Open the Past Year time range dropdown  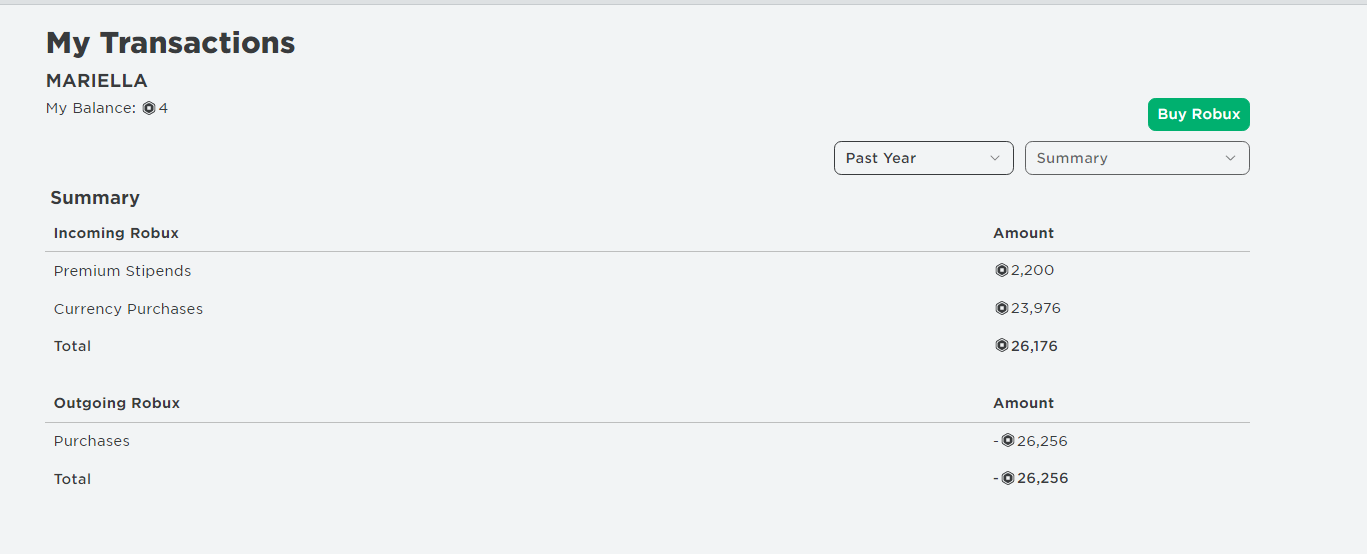(x=923, y=158)
